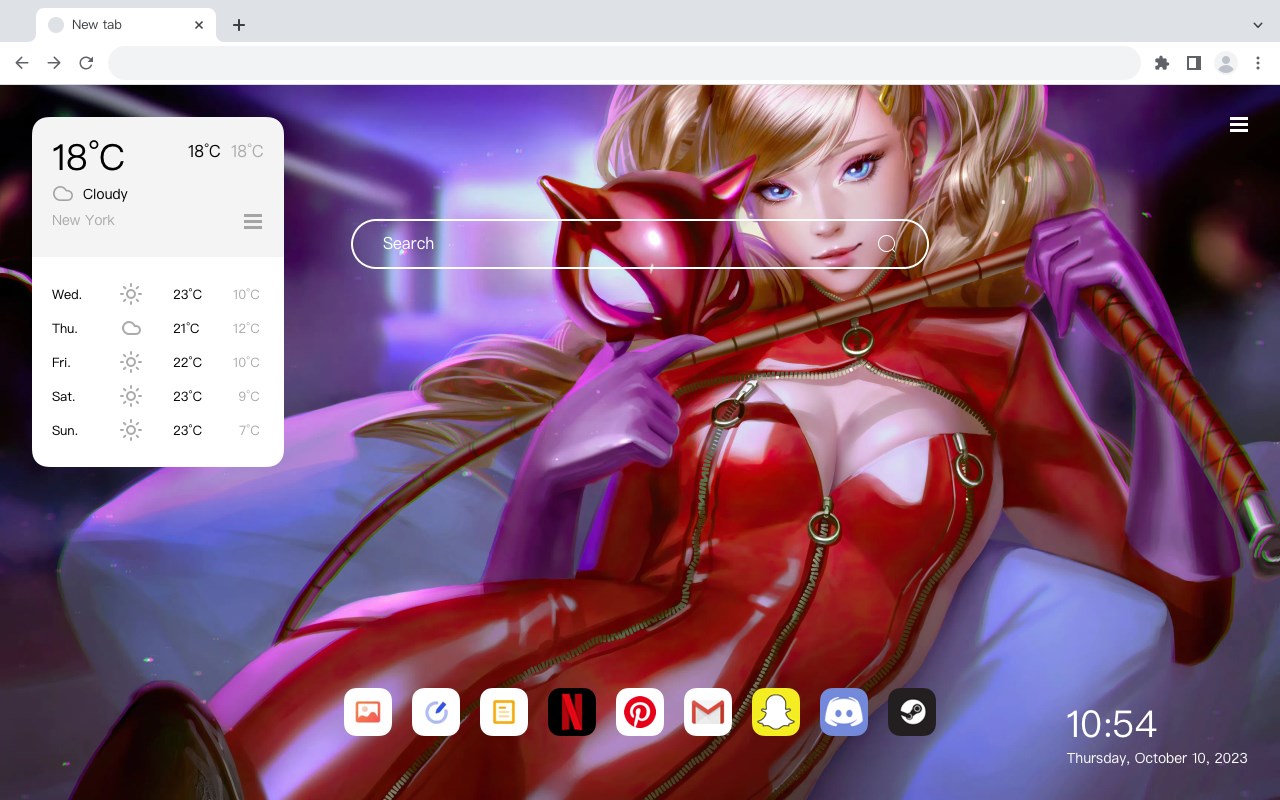Go back to previous page
This screenshot has width=1280, height=800.
[22, 63]
